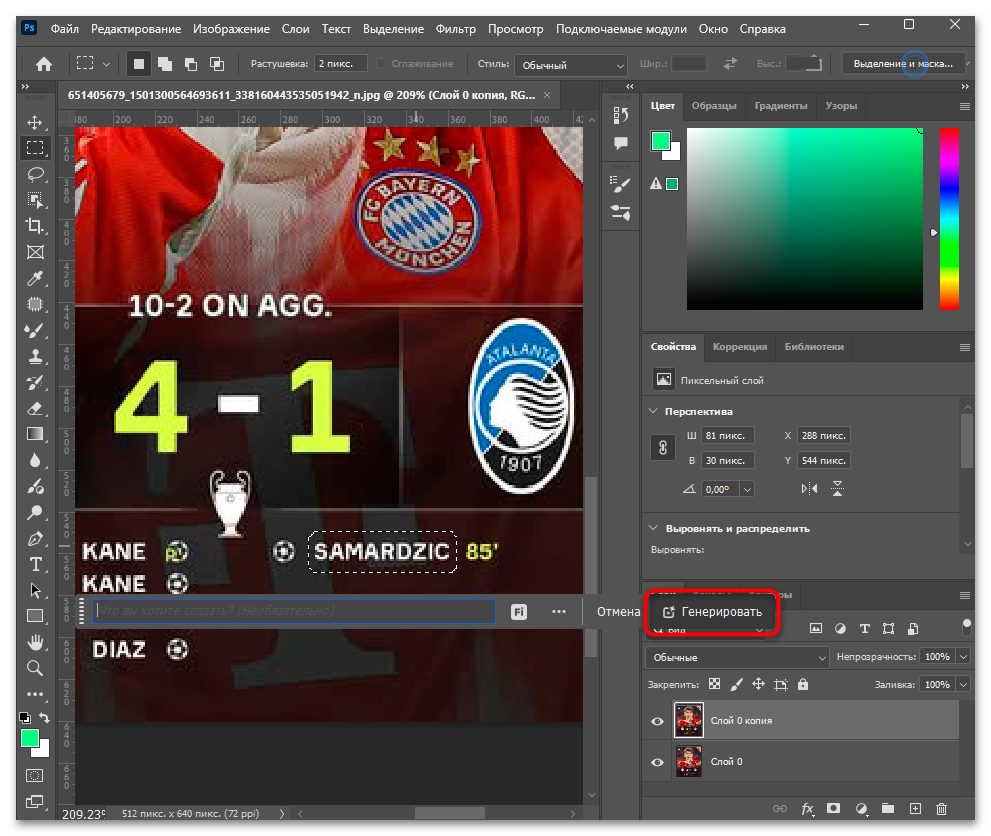Screen dimensions: 991x836
Task: Open the Изображение menu
Action: pos(231,29)
